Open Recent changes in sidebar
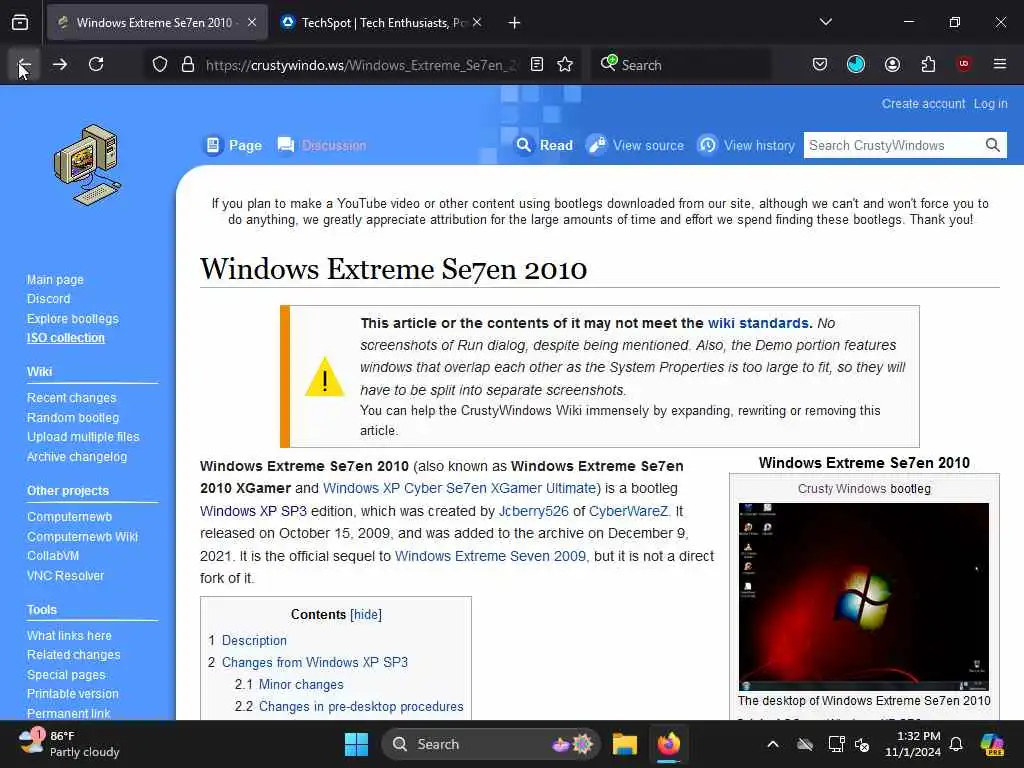This screenshot has width=1024, height=768. (x=71, y=398)
